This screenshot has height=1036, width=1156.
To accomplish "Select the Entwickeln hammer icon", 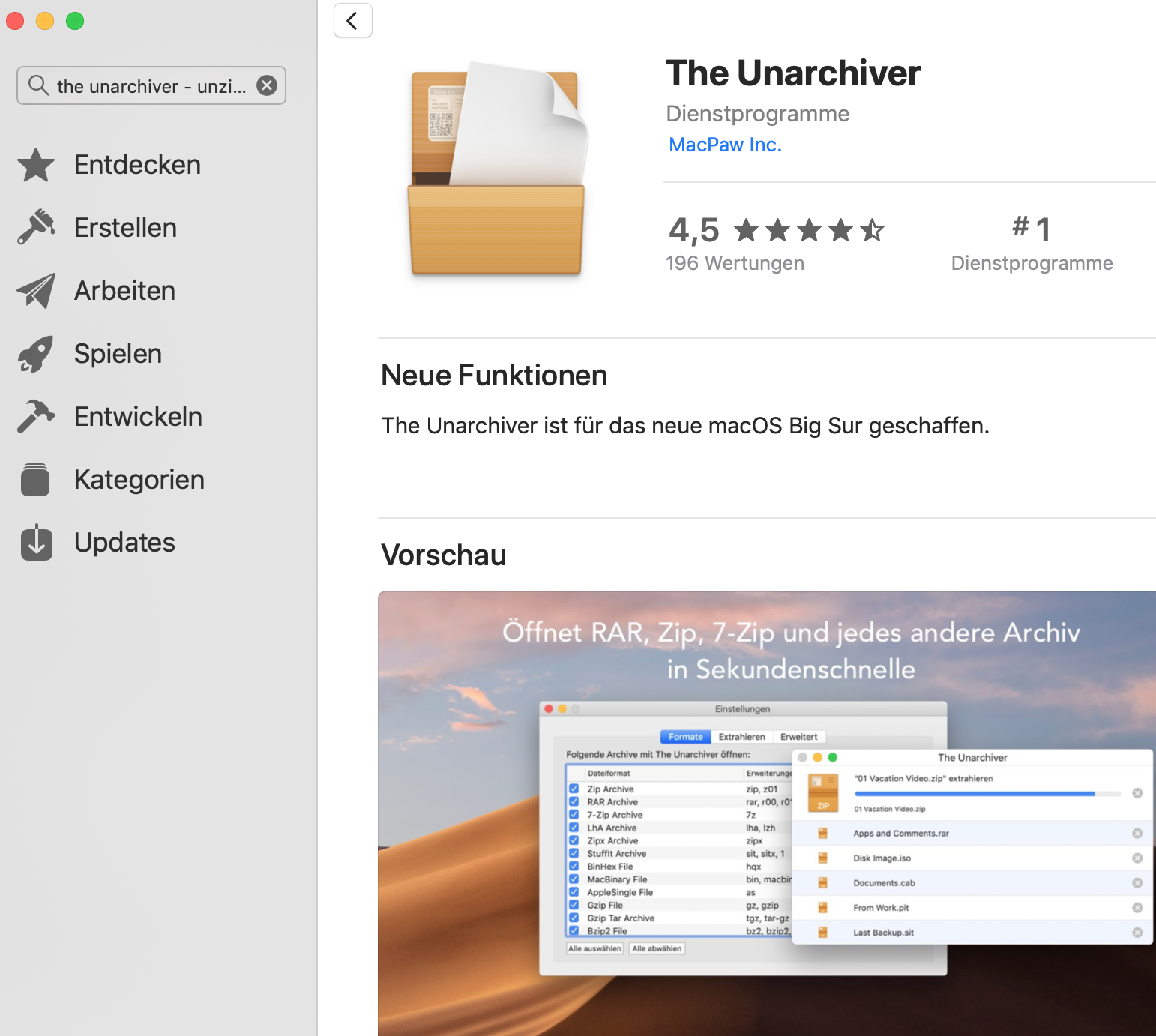I will coord(36,416).
